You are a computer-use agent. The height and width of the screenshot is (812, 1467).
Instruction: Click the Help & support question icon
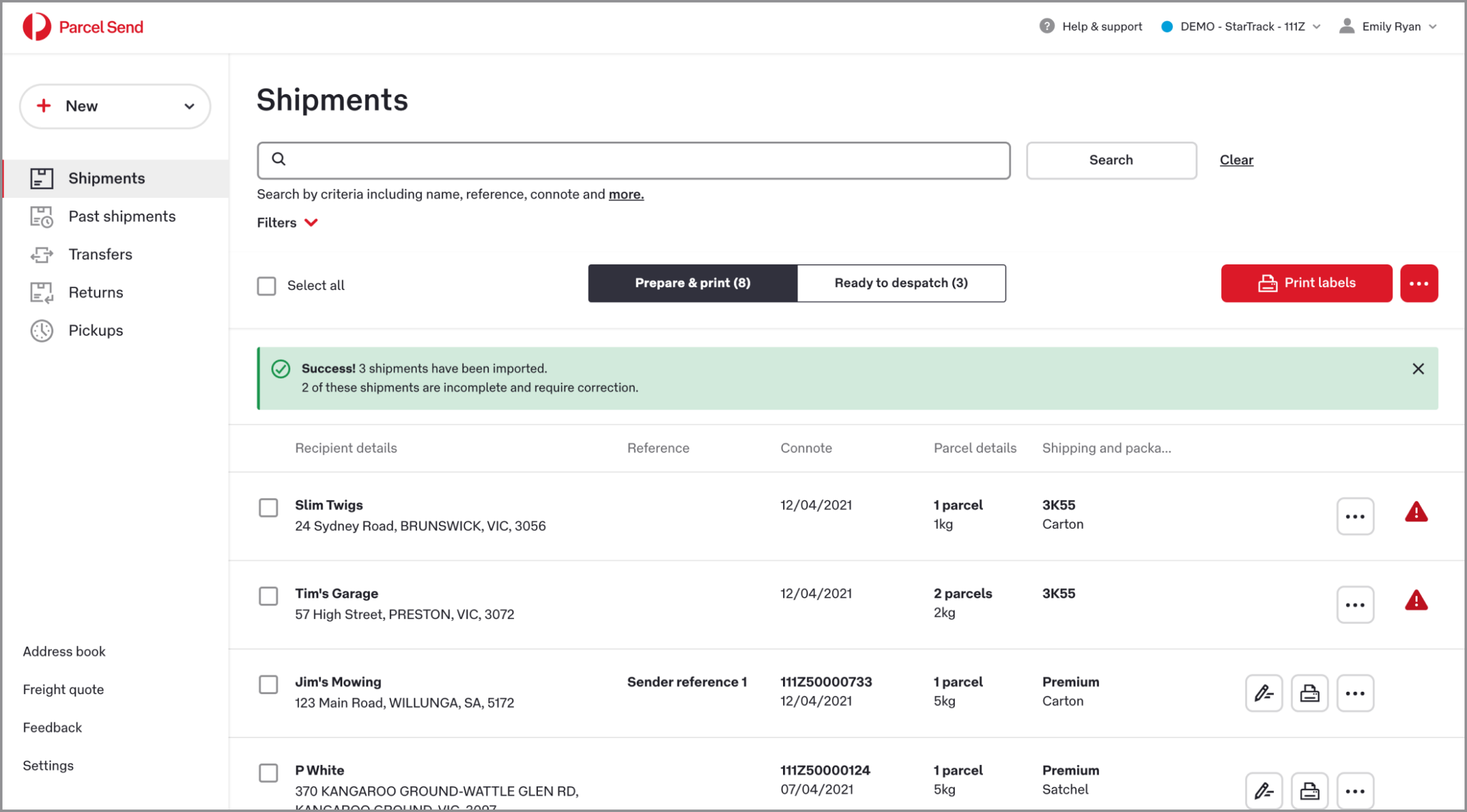click(x=1046, y=26)
